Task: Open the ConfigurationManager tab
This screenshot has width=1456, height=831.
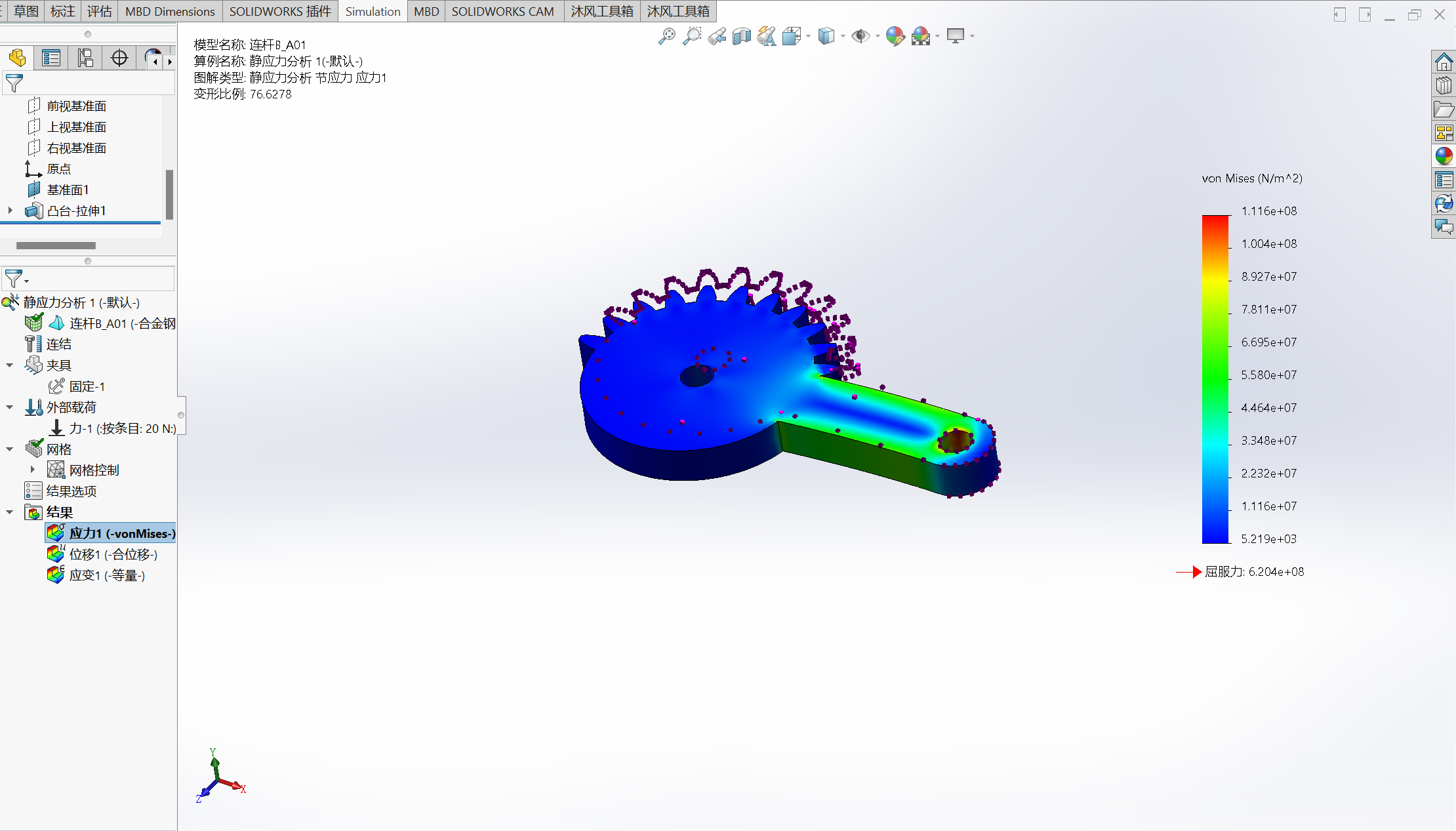Action: click(85, 58)
